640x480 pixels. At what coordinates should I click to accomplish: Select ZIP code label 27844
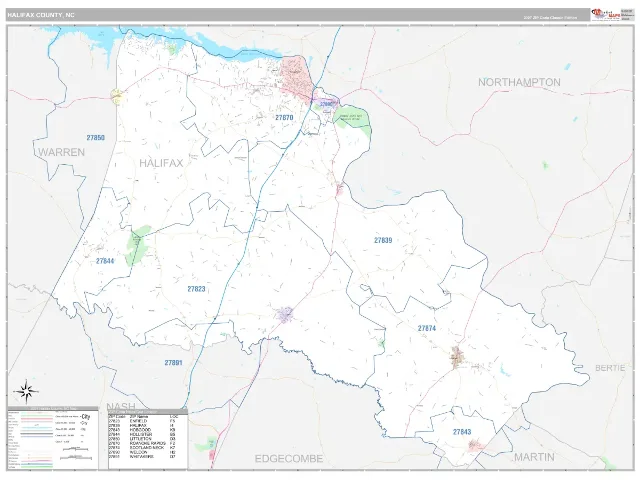pos(105,261)
